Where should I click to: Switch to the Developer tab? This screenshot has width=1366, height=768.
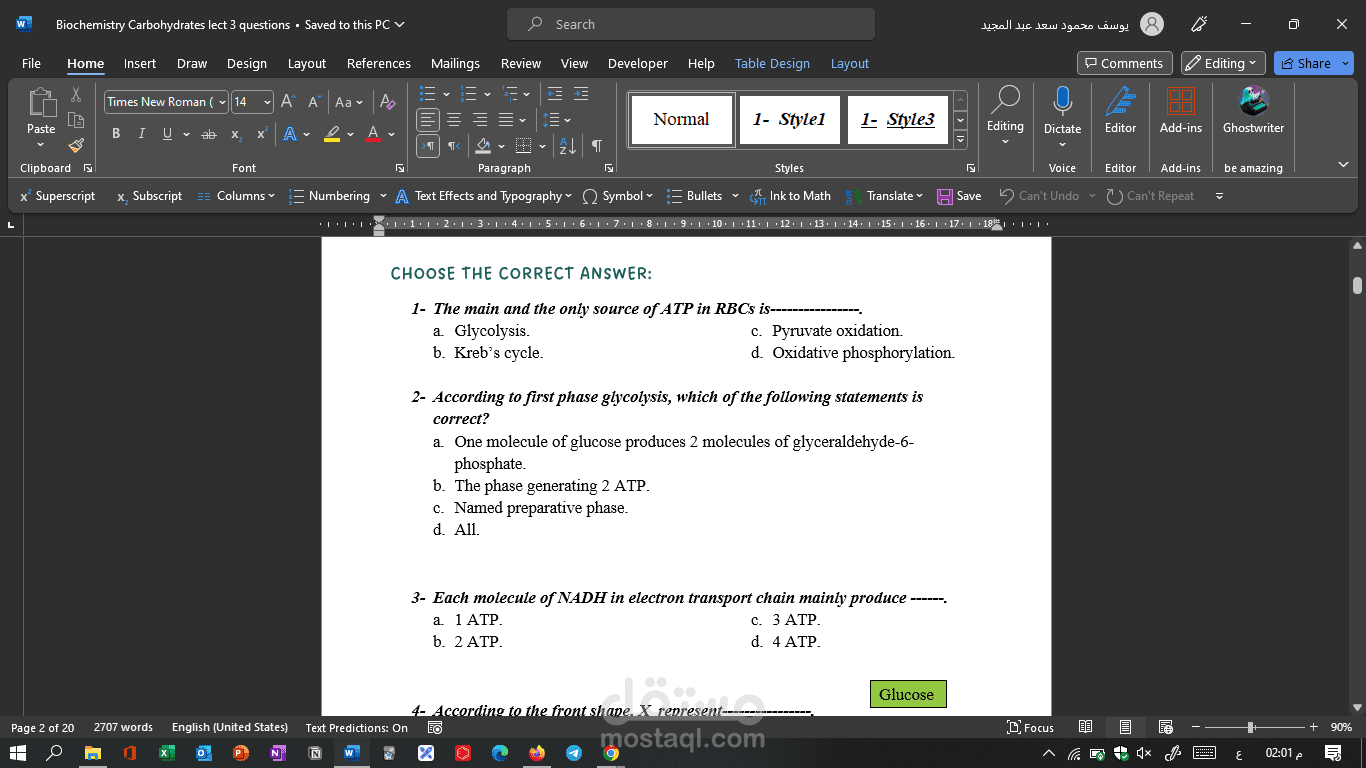[638, 63]
